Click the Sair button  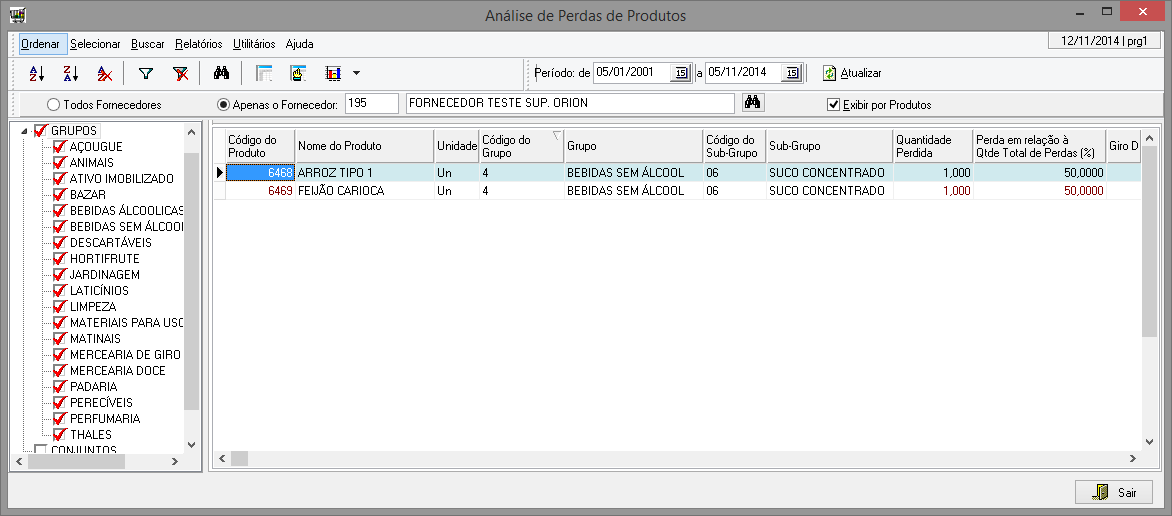coord(1114,492)
